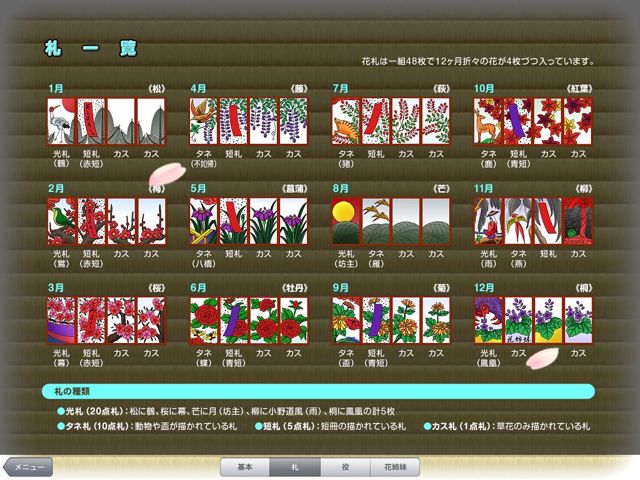This screenshot has width=640, height=480.
Task: Click the April wisteria red ribbon card
Action: click(x=233, y=121)
